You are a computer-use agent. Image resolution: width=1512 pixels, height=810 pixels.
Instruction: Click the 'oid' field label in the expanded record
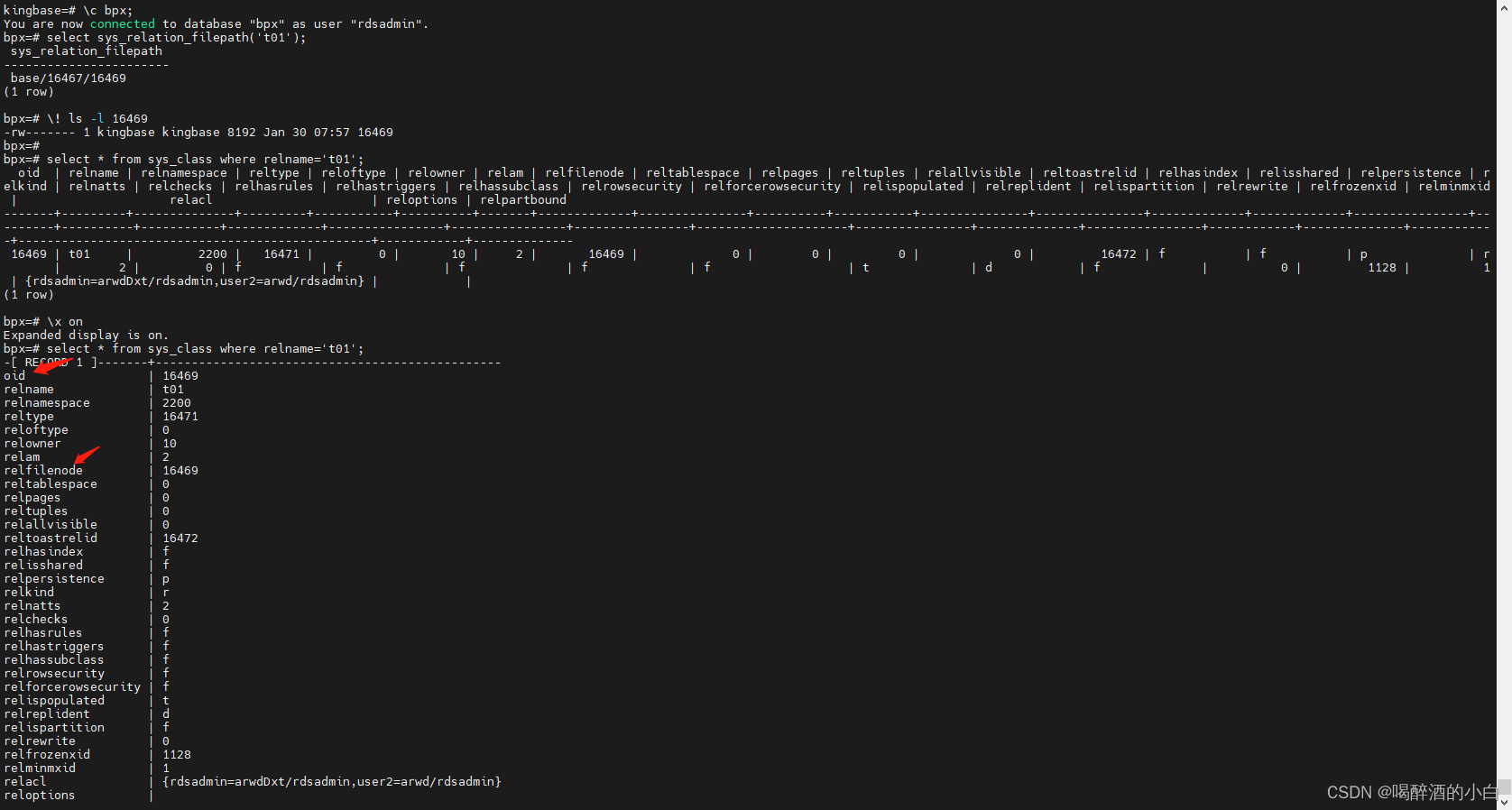point(14,376)
